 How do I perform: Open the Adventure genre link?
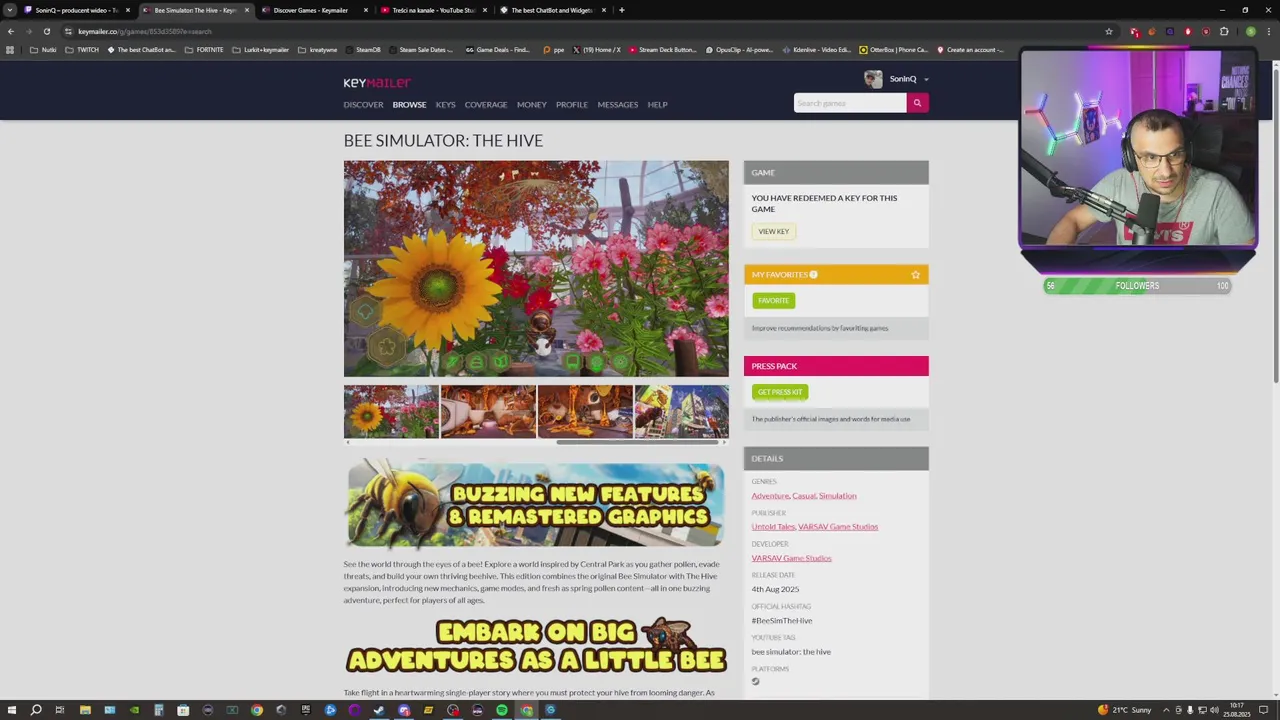coord(770,496)
